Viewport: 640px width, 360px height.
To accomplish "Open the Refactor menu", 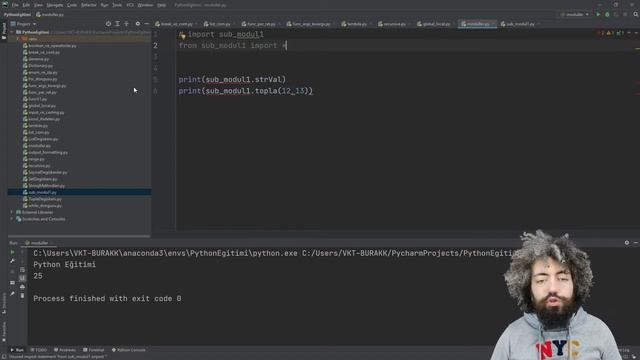I will click(x=89, y=5).
